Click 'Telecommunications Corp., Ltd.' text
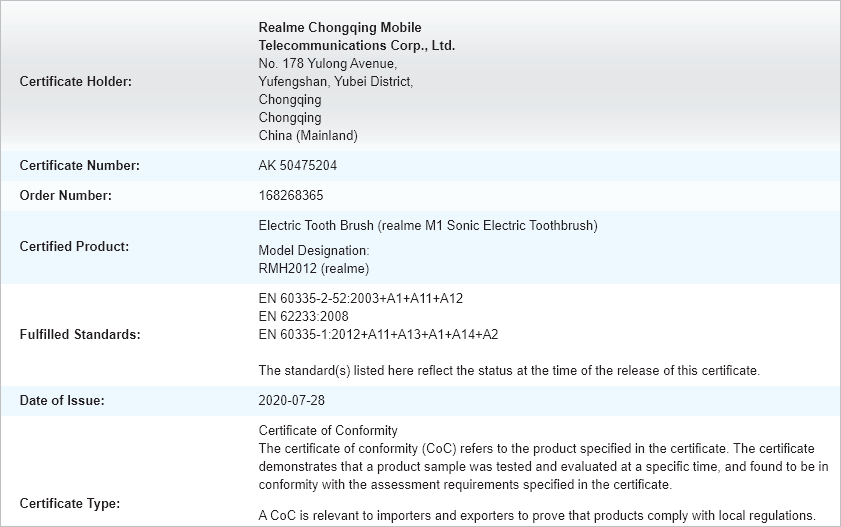This screenshot has width=841, height=527. 357,46
